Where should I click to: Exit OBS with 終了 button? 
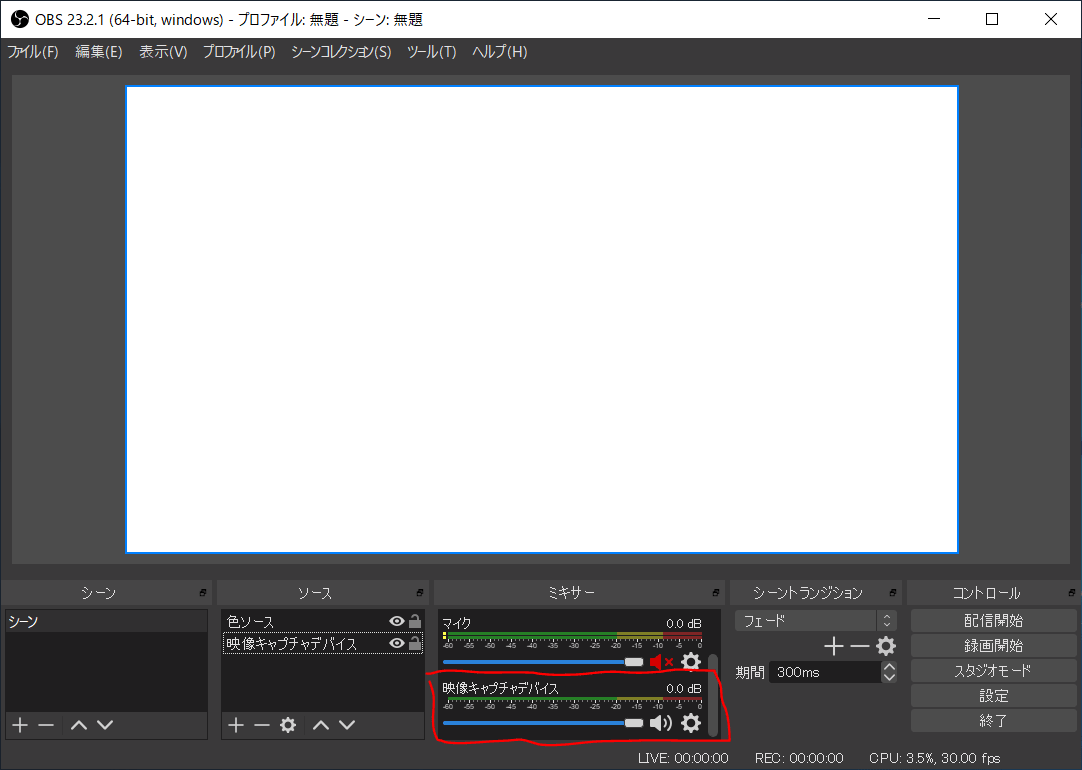click(994, 720)
